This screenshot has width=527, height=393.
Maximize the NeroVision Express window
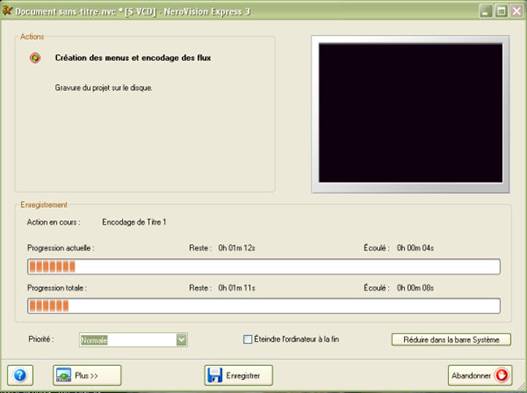[x=501, y=11]
